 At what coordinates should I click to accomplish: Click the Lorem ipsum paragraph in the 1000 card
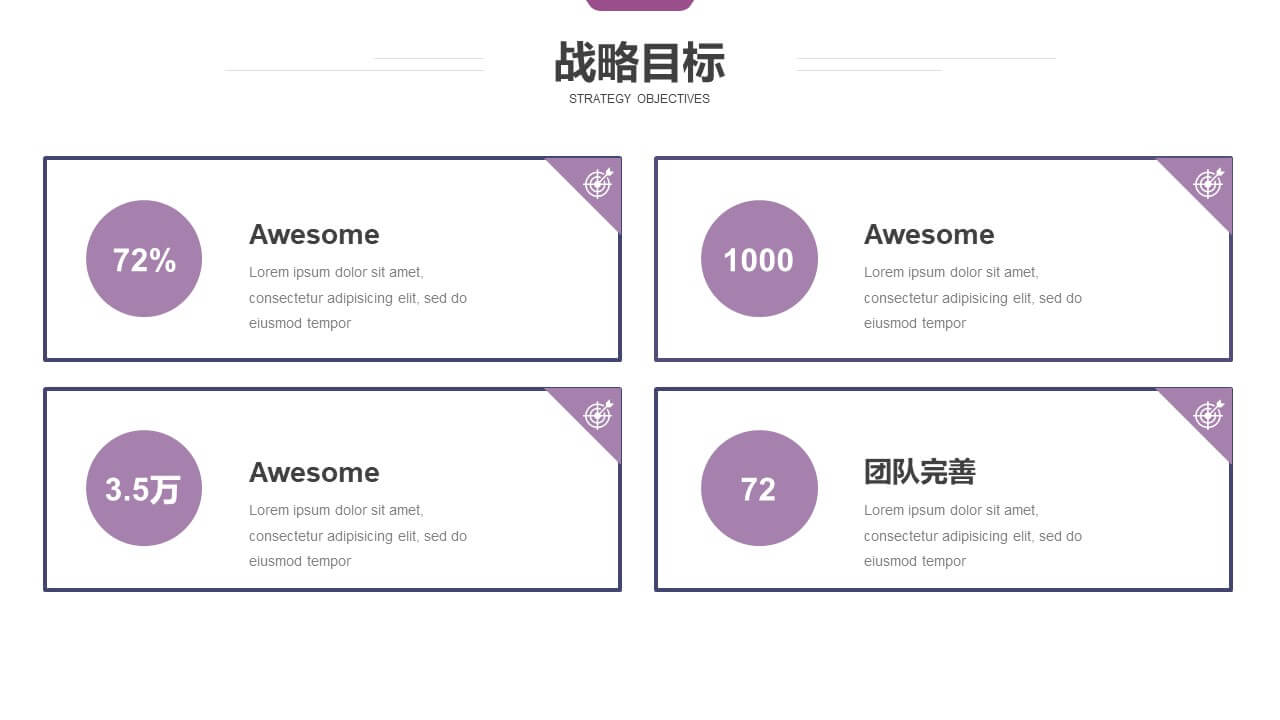coord(973,298)
